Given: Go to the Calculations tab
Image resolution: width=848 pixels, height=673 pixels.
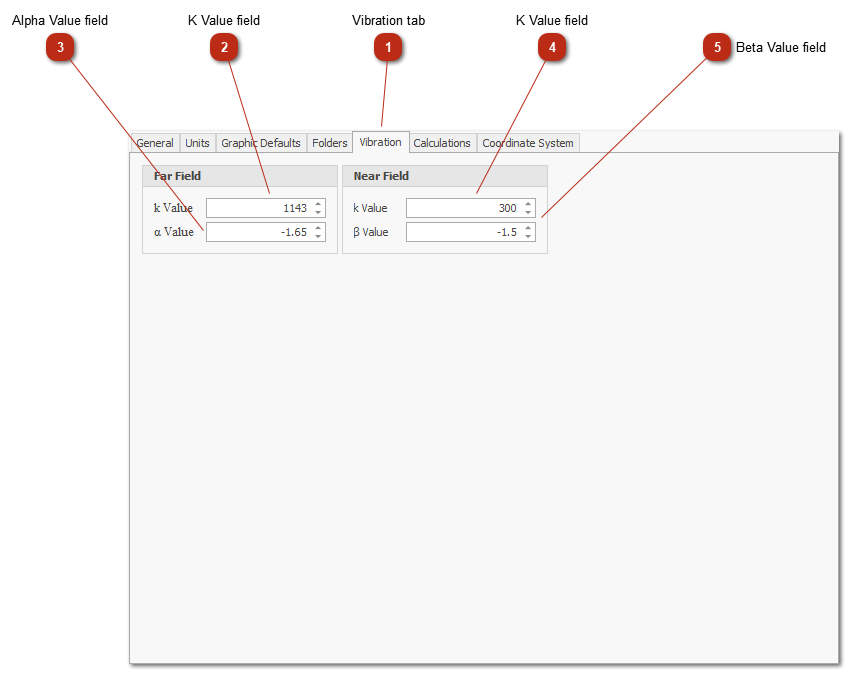Looking at the screenshot, I should click(441, 143).
